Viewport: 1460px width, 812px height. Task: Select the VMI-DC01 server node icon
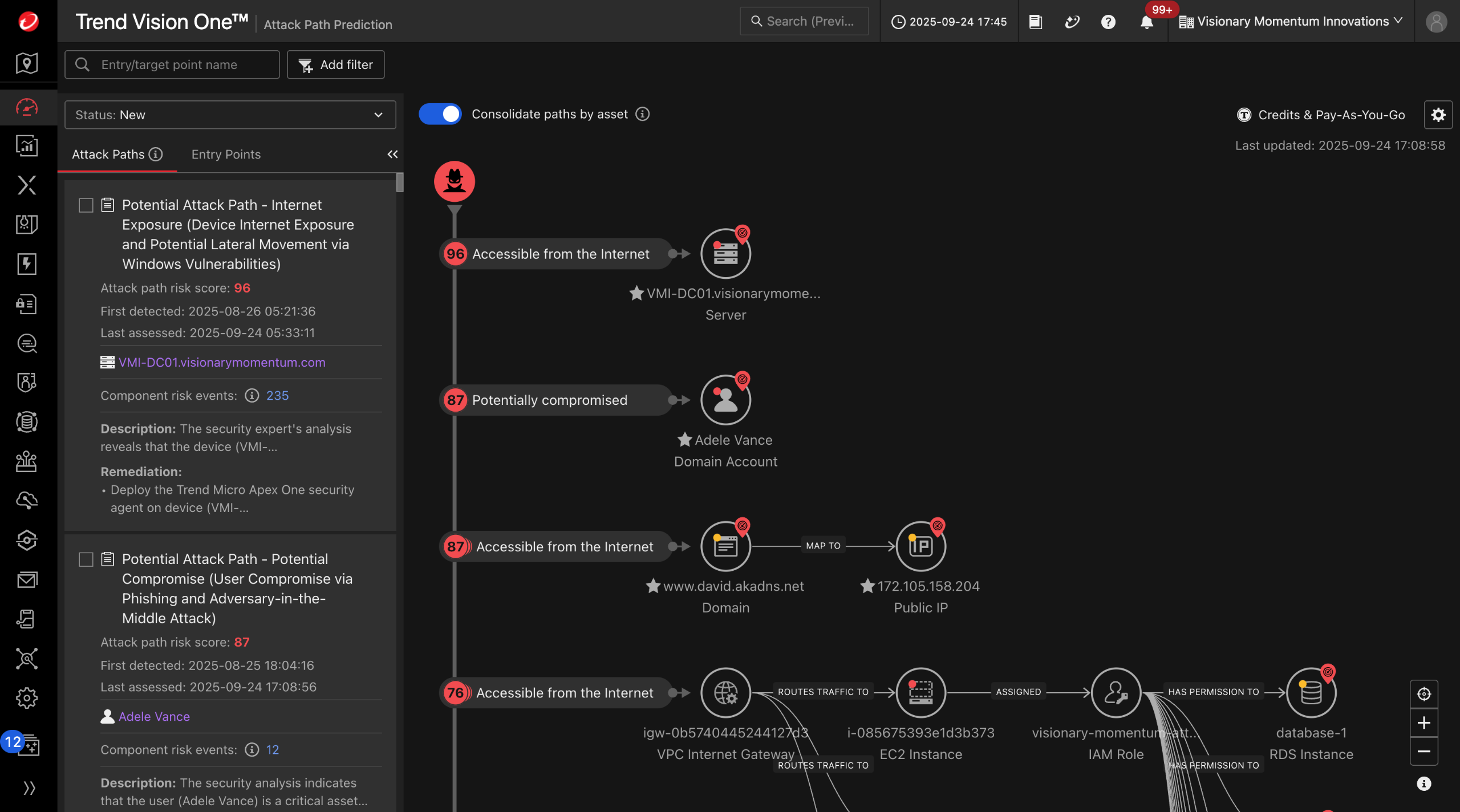(725, 254)
